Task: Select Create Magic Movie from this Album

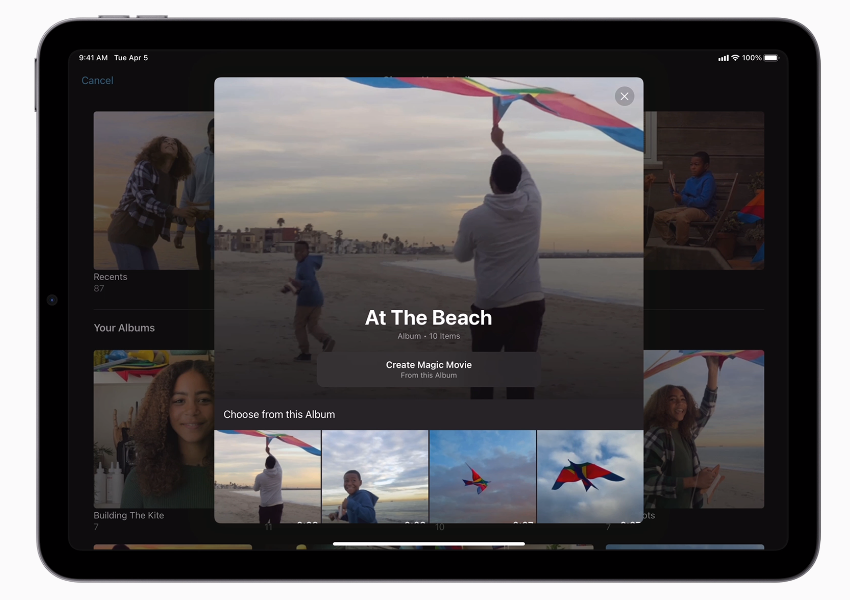Action: pos(428,368)
